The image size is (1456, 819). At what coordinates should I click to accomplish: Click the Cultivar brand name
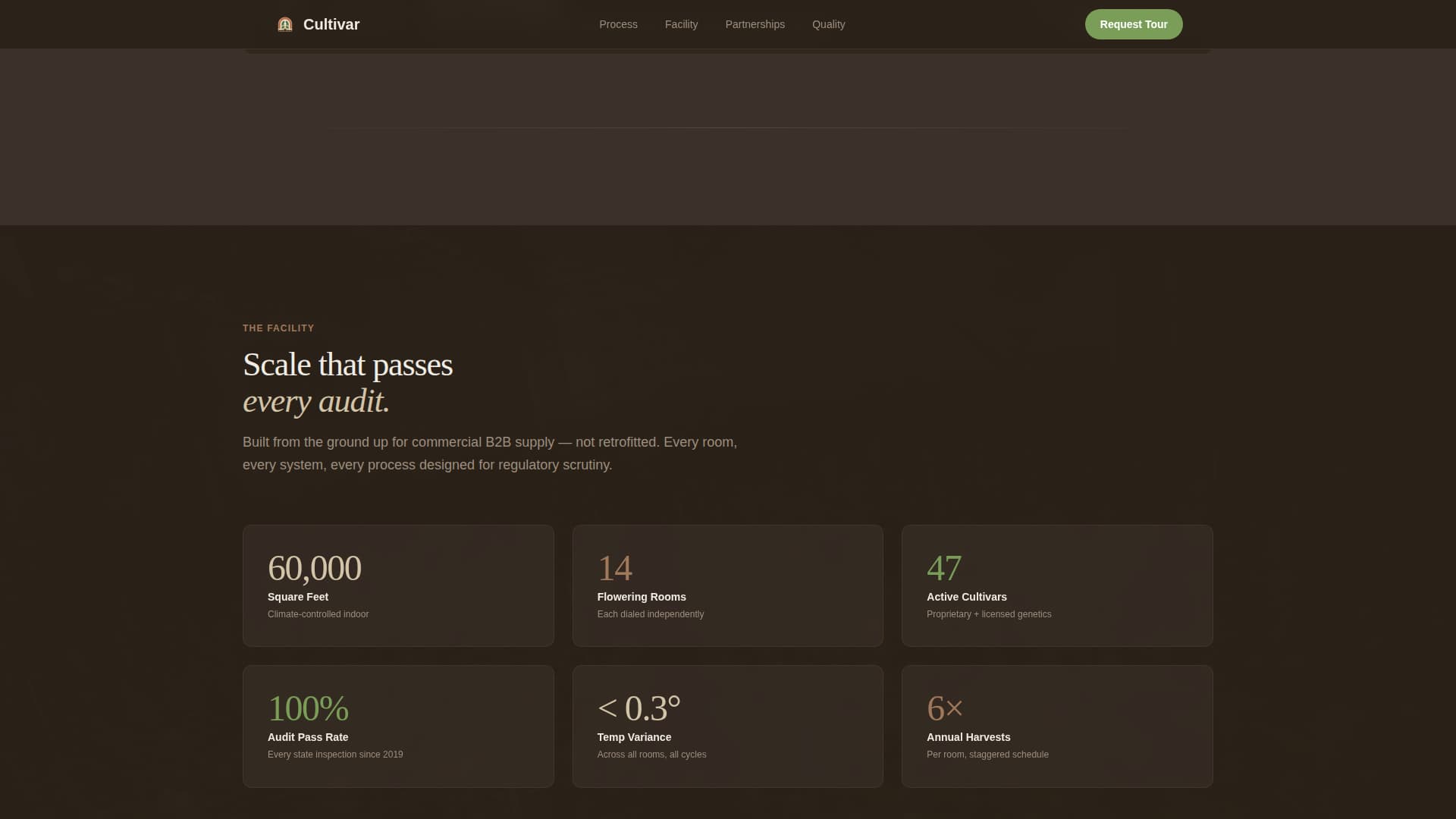(x=331, y=24)
